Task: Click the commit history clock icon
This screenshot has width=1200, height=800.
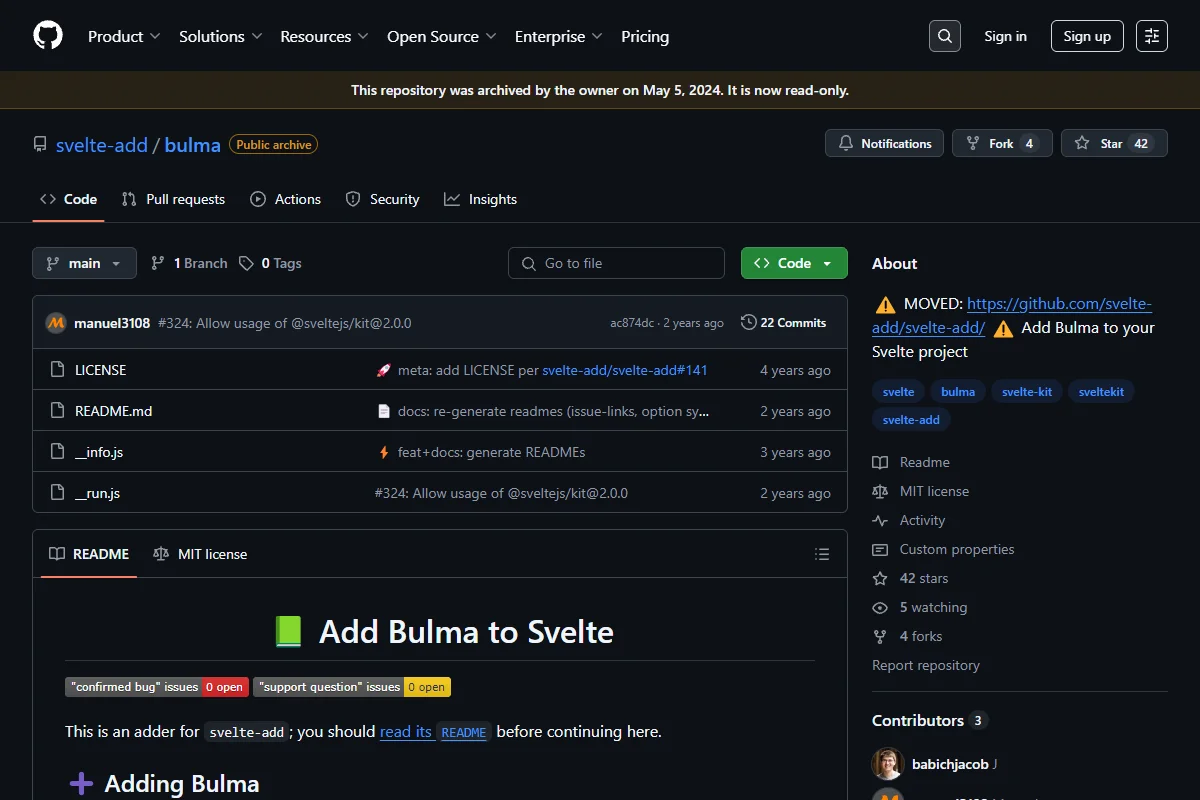Action: pos(748,322)
